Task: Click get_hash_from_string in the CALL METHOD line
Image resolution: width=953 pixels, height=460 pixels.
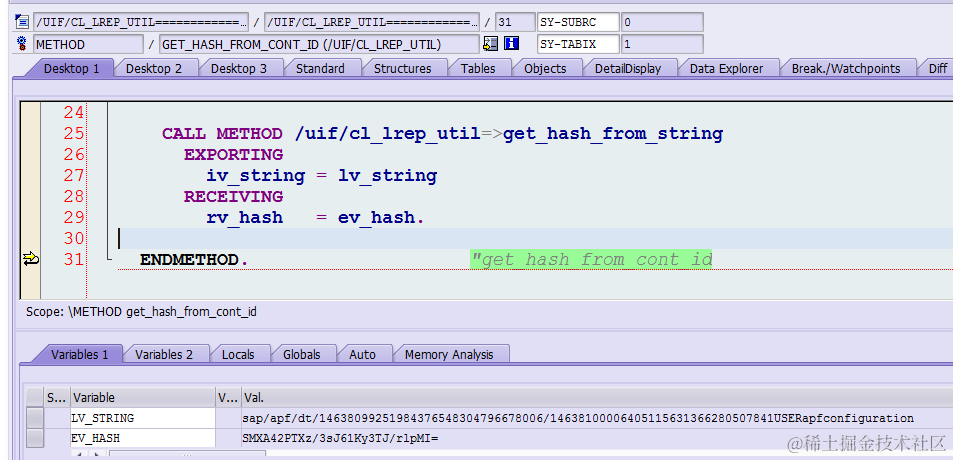Action: click(x=613, y=134)
